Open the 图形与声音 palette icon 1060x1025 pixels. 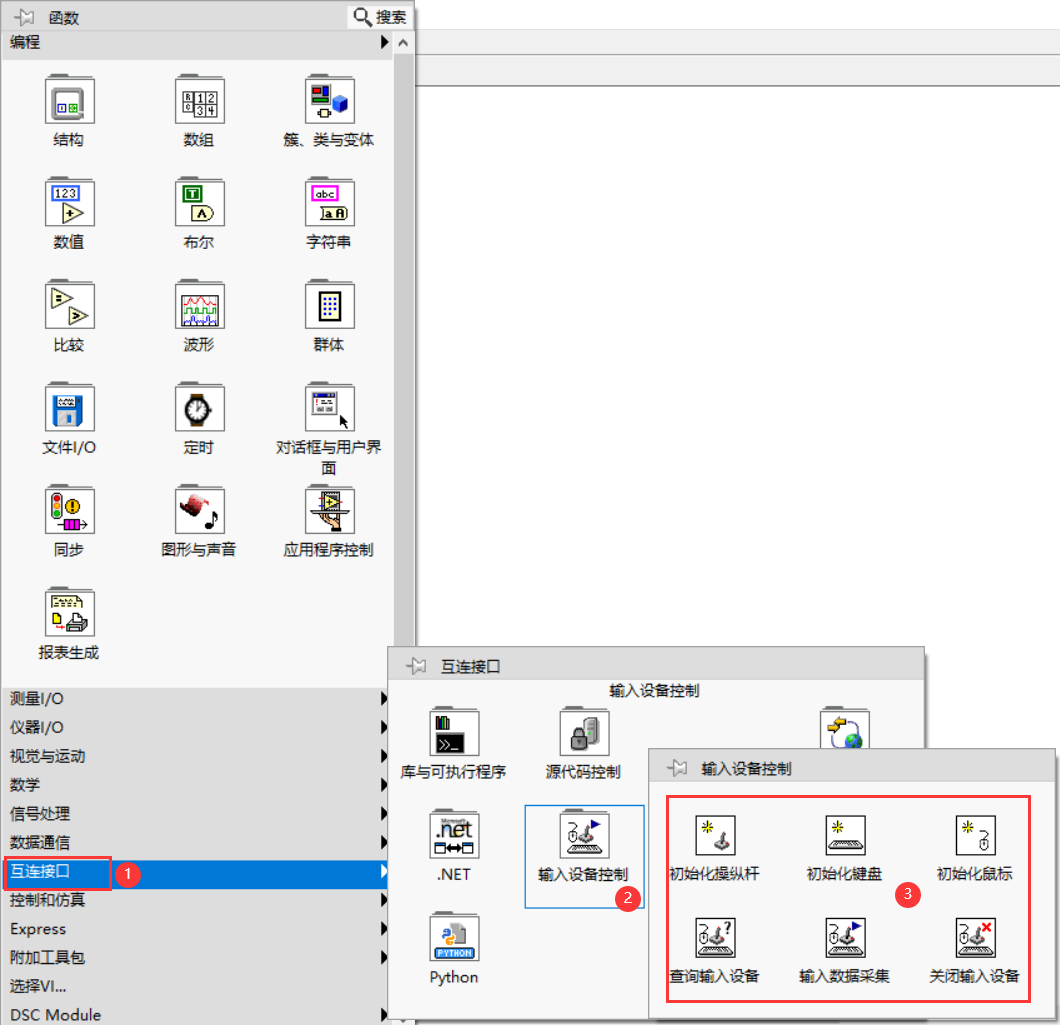tap(199, 509)
